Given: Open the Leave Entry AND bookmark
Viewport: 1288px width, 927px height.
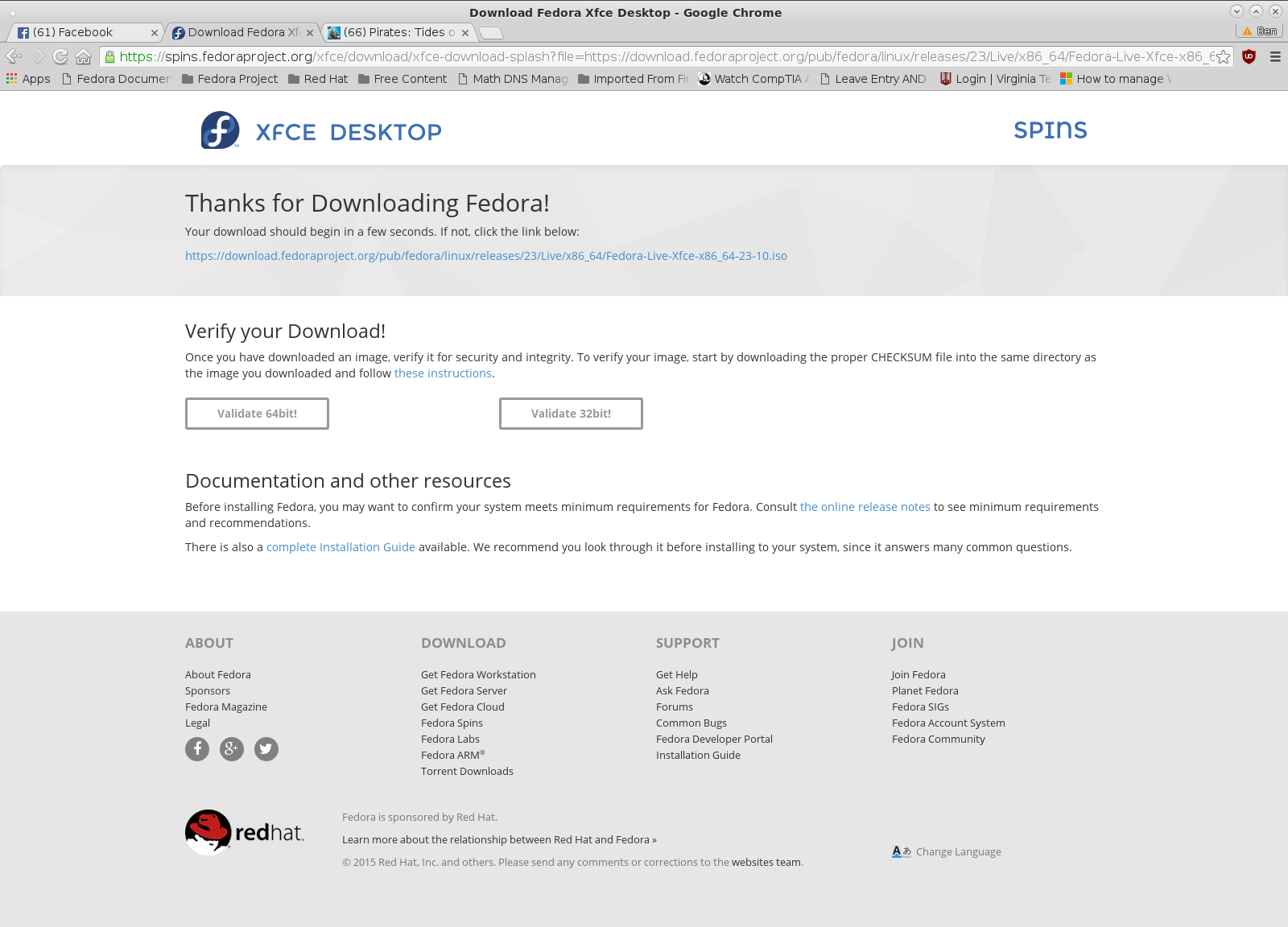Looking at the screenshot, I should tap(873, 79).
